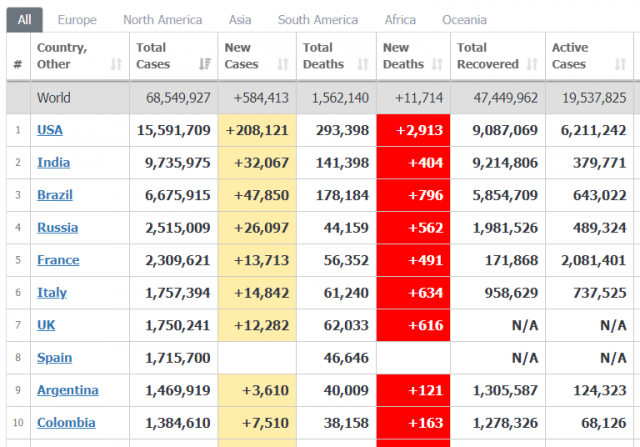The image size is (640, 447).
Task: Open the Colombia country link
Action: pyautogui.click(x=66, y=423)
